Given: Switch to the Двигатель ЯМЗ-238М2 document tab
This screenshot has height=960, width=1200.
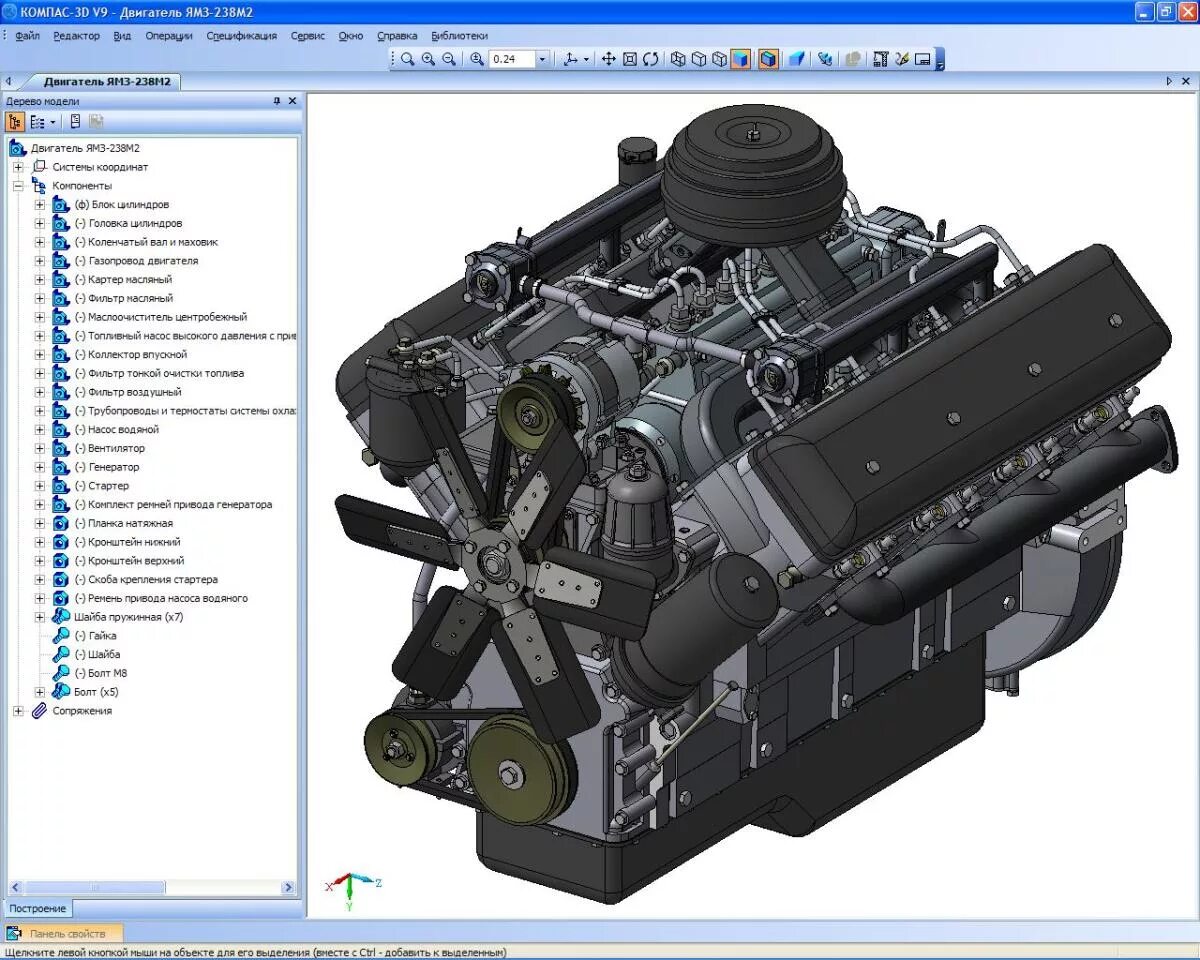Looking at the screenshot, I should [105, 82].
